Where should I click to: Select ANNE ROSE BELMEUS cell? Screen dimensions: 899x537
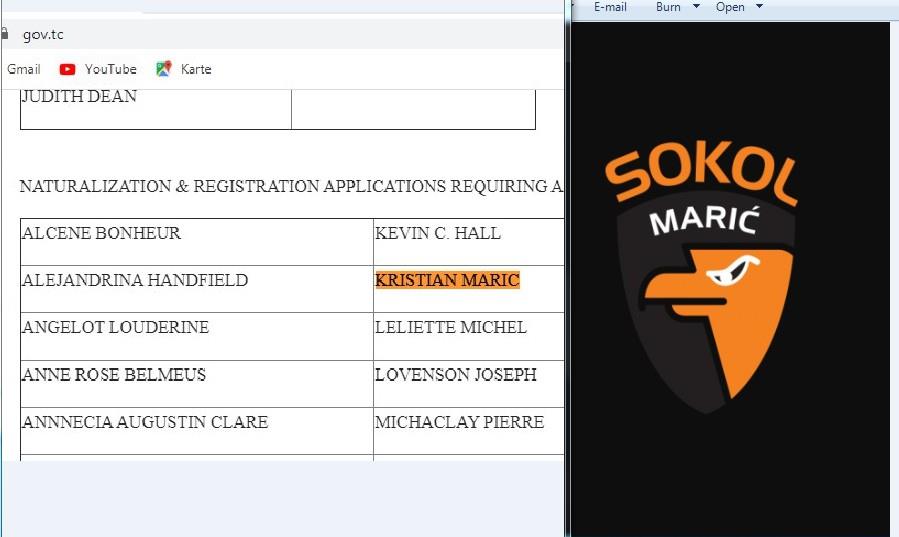(x=197, y=384)
